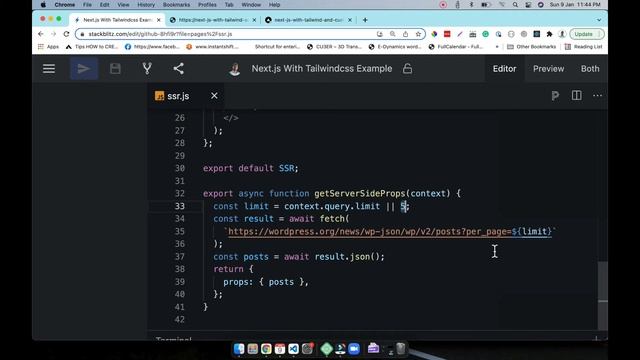Click the export default SSR statement

251,168
